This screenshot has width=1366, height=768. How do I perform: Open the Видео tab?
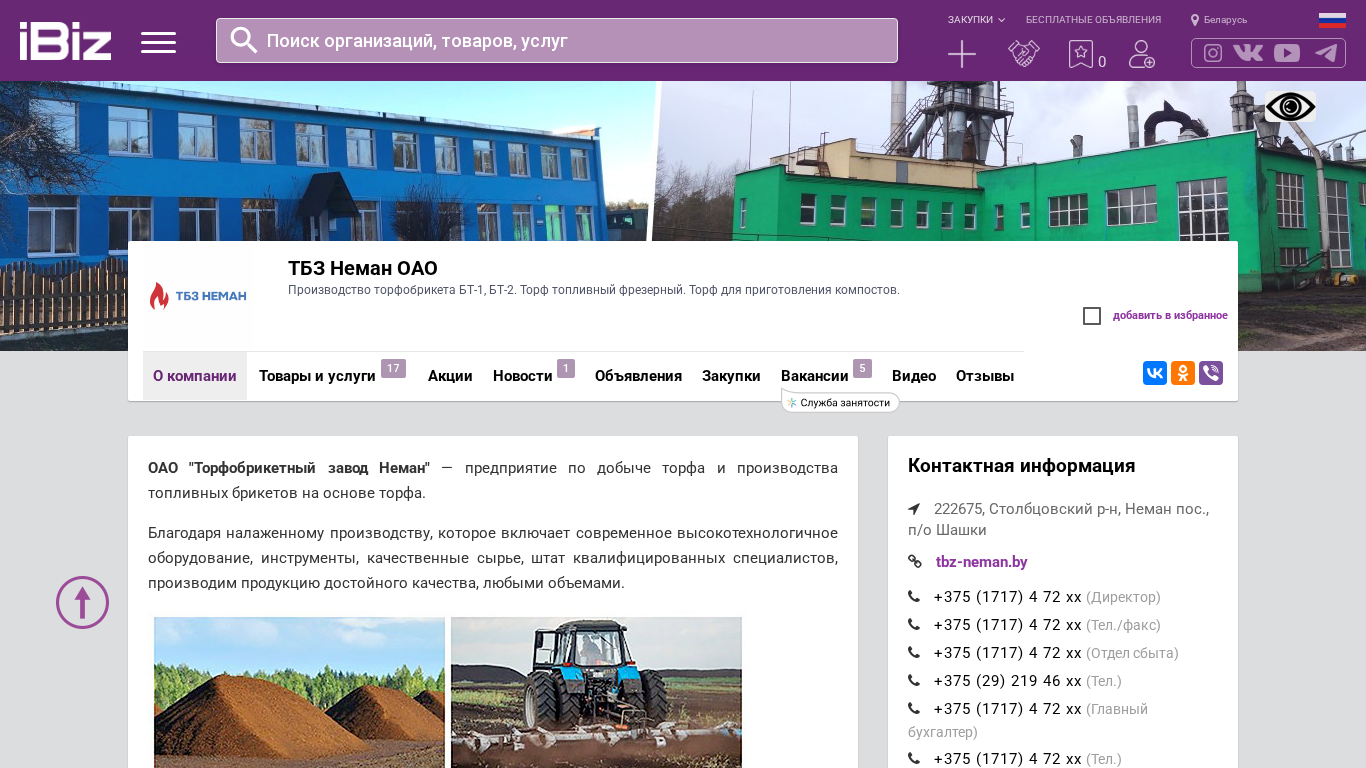pos(914,376)
